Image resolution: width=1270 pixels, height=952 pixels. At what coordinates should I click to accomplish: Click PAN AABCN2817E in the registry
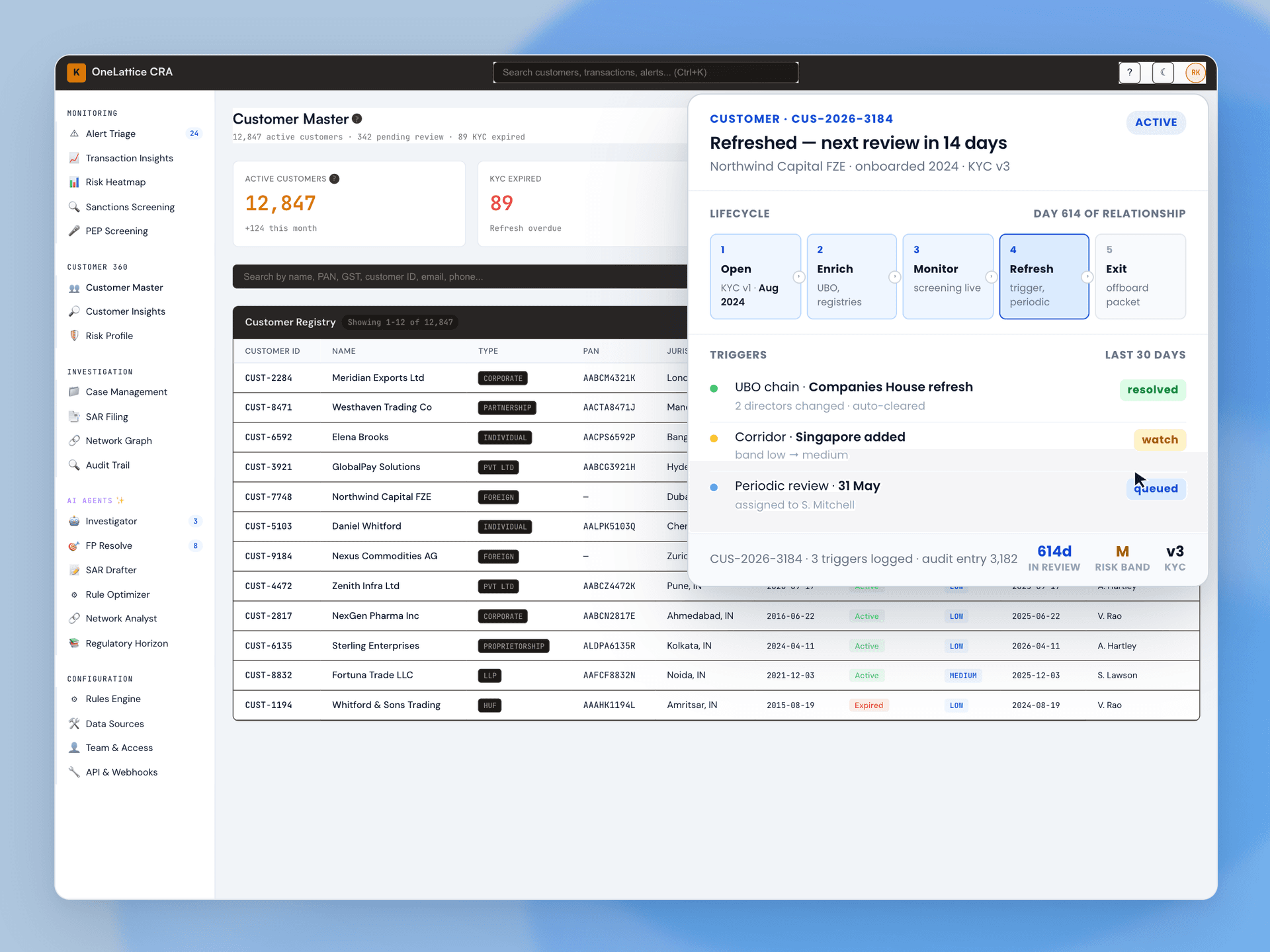tap(609, 616)
